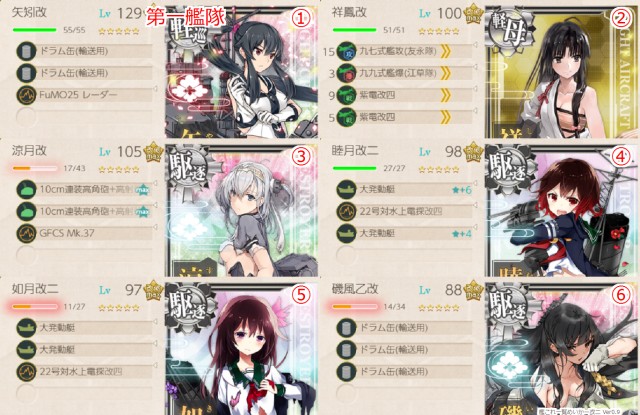640x415 pixels.
Task: Click the torpedo bomber icon for 九七式艦攻(友永隊)
Action: click(x=347, y=51)
